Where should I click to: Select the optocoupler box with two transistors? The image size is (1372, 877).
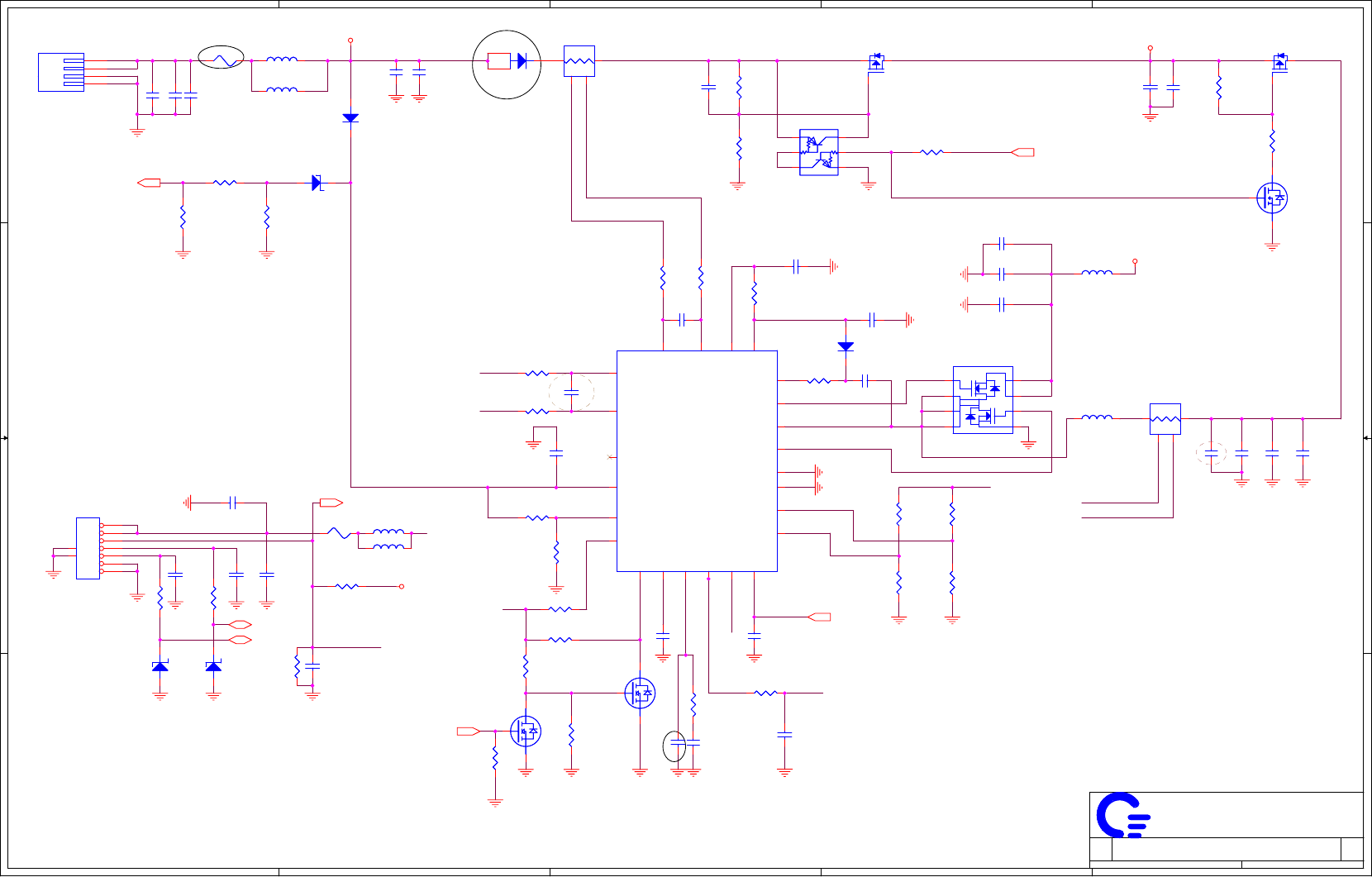point(819,152)
